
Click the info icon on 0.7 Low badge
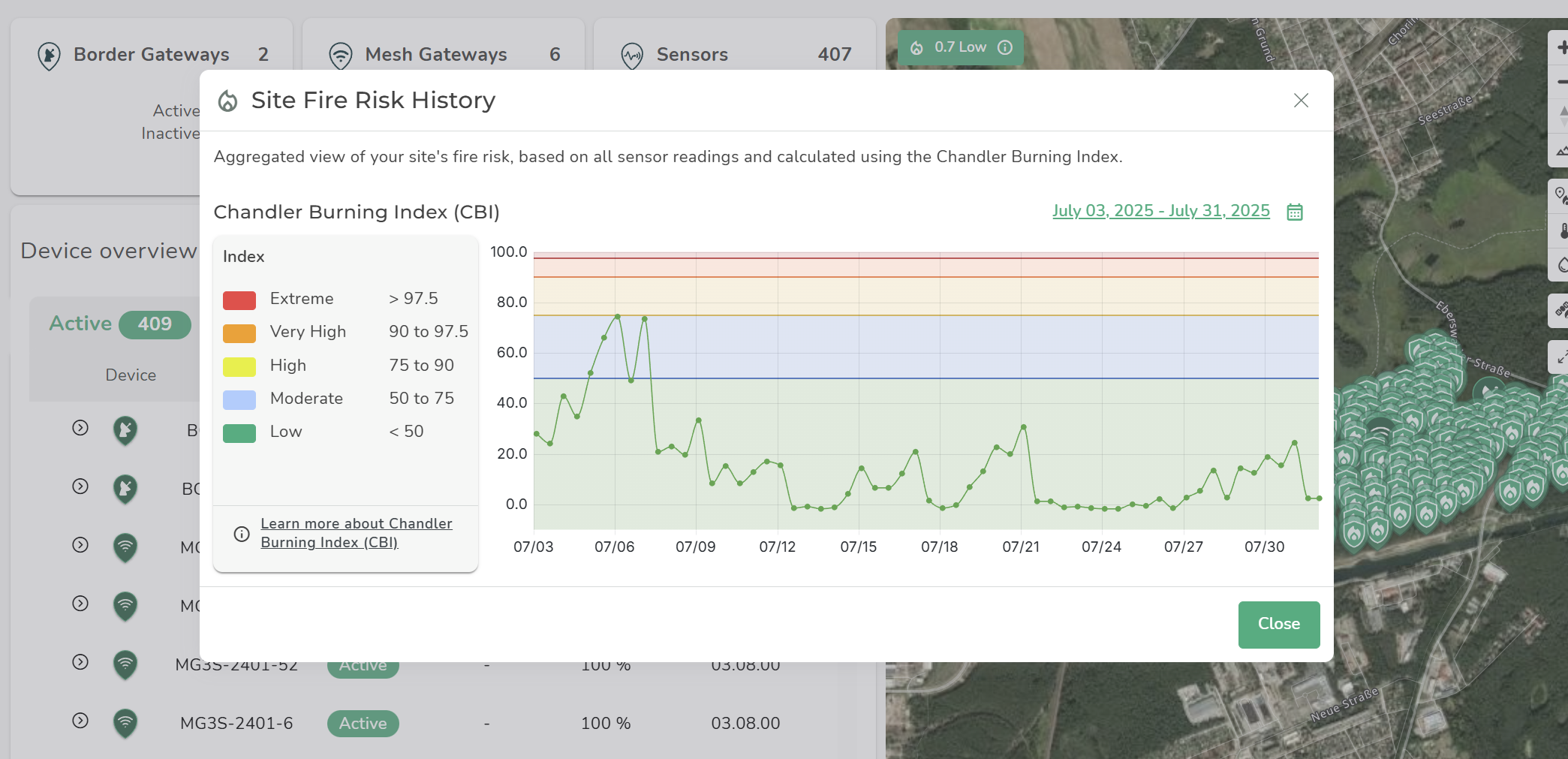(x=1005, y=47)
